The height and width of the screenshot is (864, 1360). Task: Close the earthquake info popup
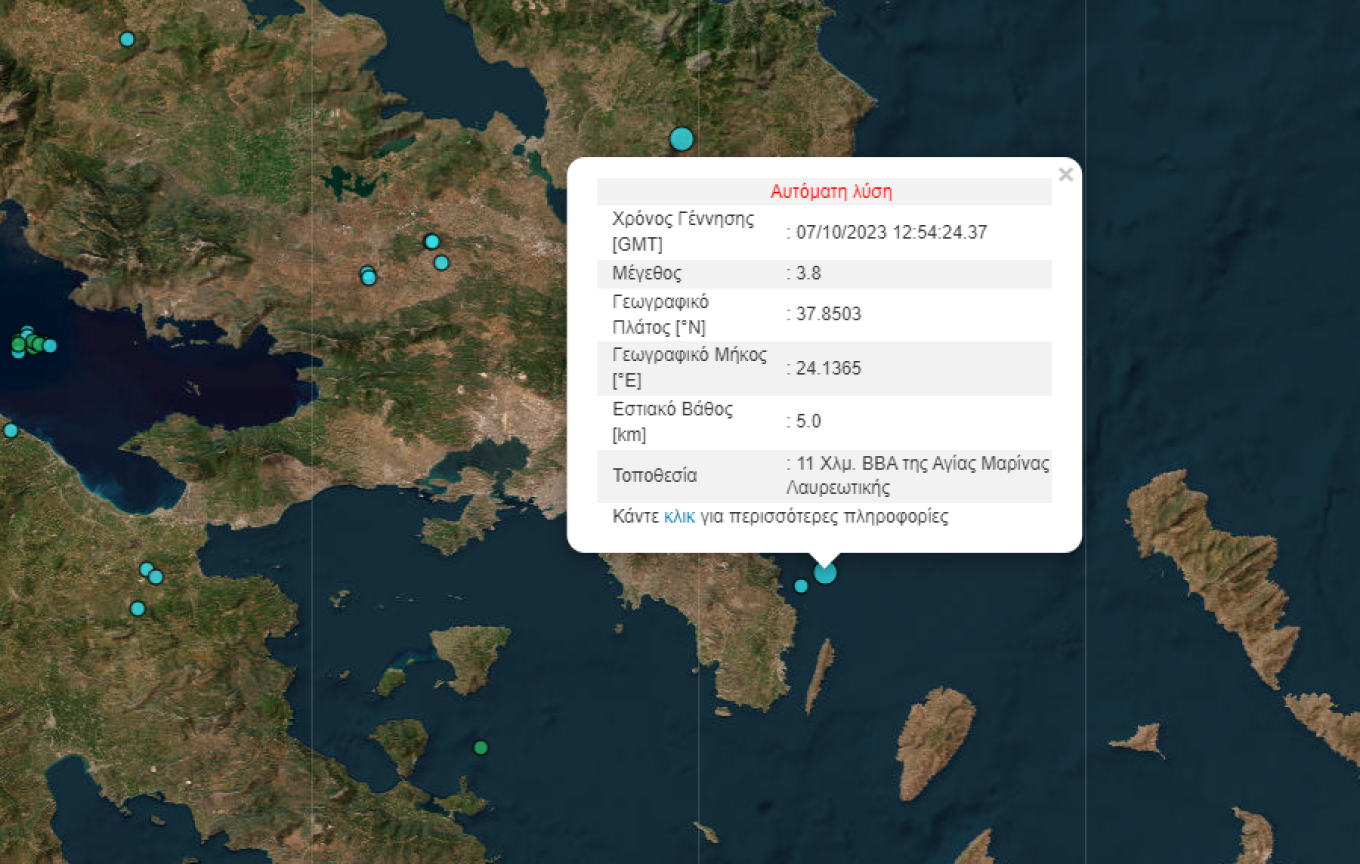[1065, 175]
